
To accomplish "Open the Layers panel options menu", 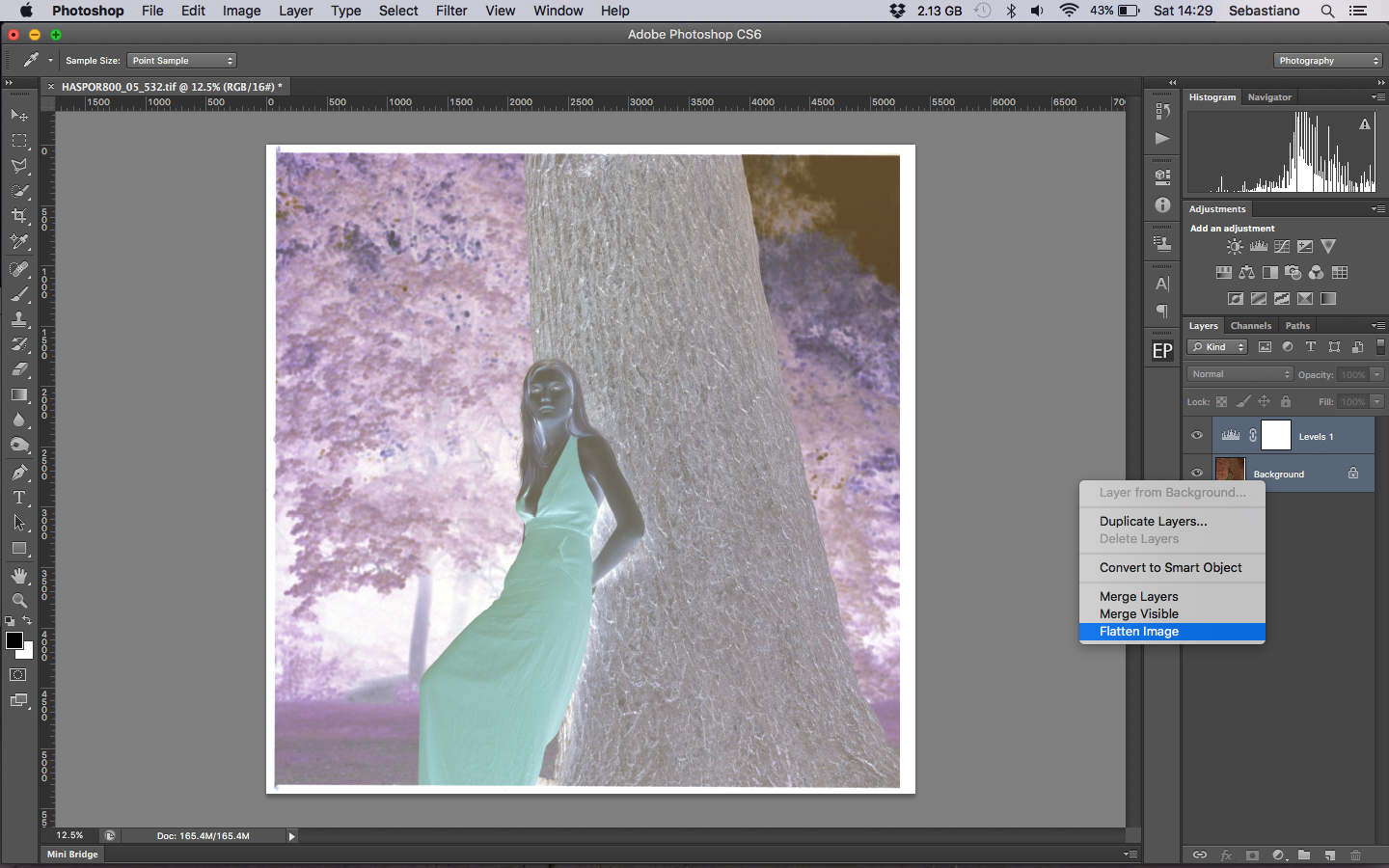I will coord(1378,326).
